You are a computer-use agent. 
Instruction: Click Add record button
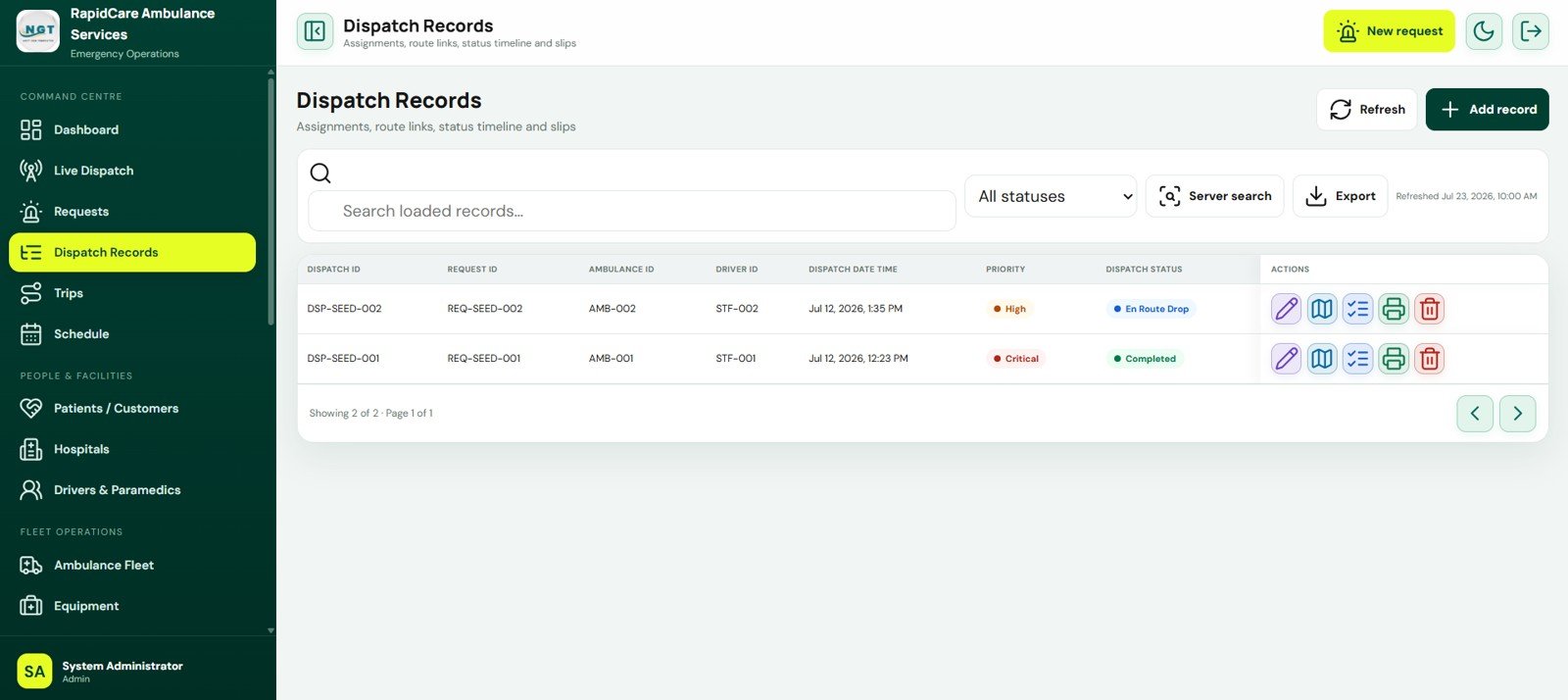[x=1487, y=110]
